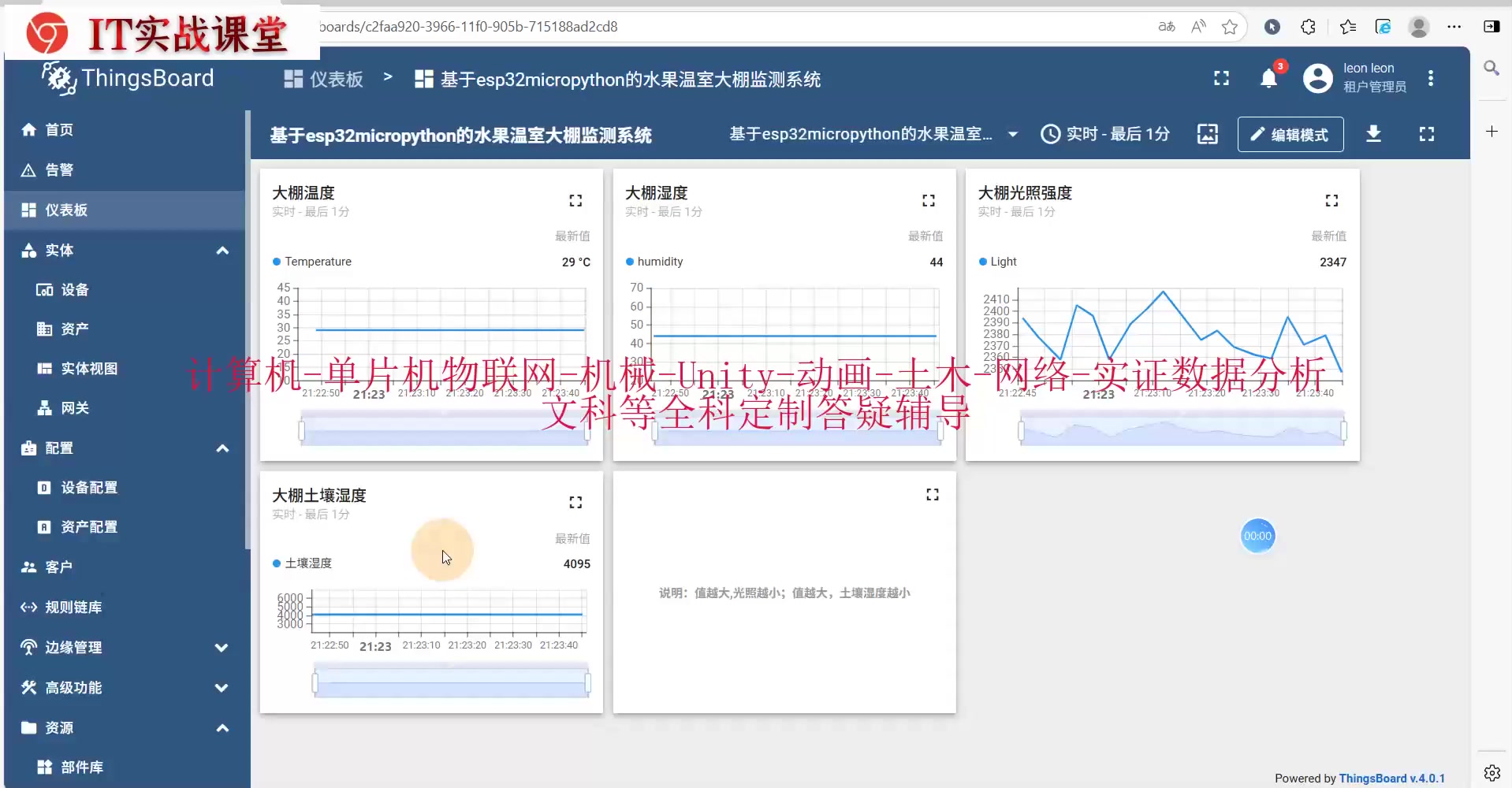The height and width of the screenshot is (788, 1512).
Task: Open the three-dot options menu beside the avatar
Action: [1431, 79]
